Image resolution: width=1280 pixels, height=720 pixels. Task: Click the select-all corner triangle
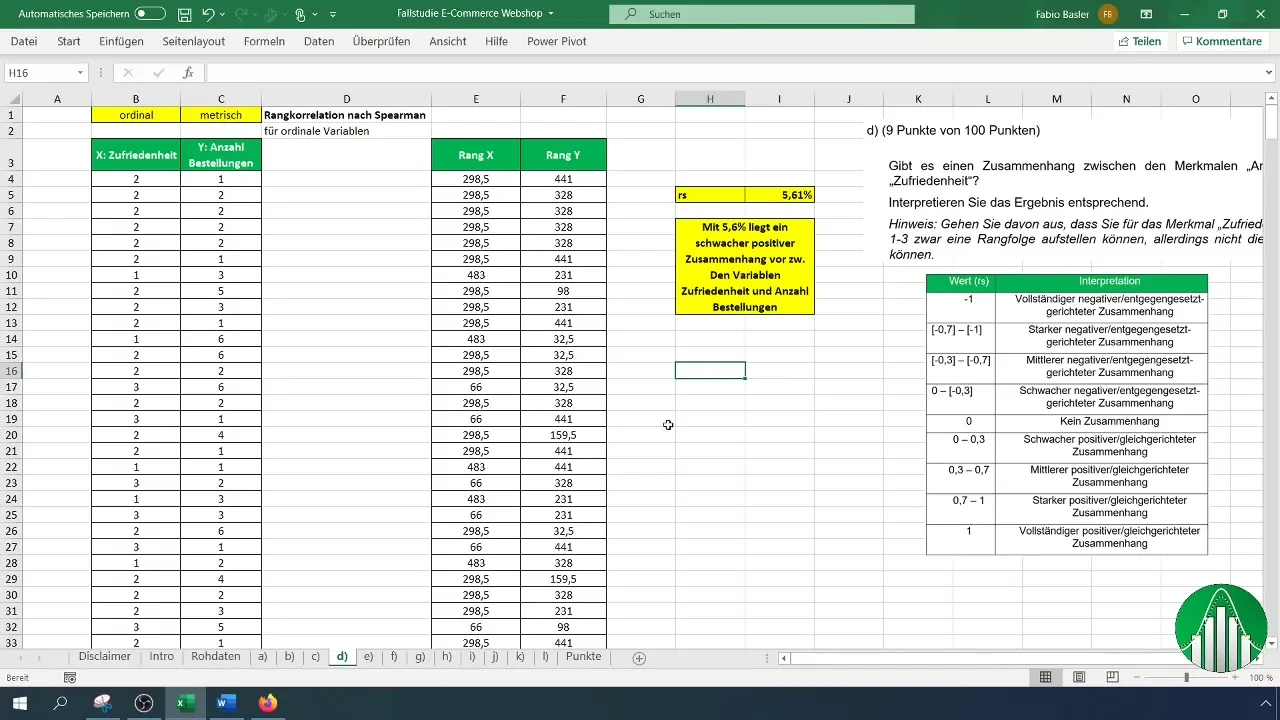[14, 98]
